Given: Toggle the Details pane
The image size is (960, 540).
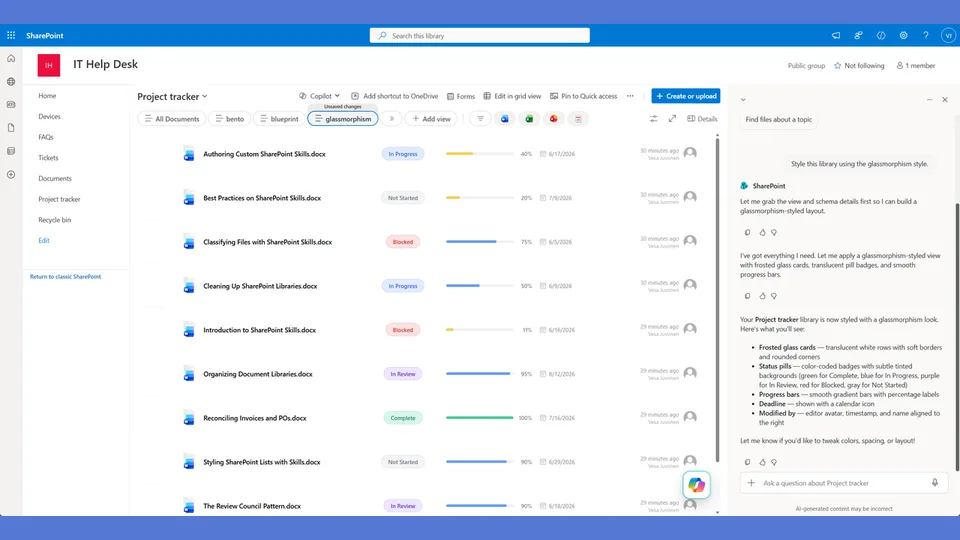Looking at the screenshot, I should pos(702,119).
